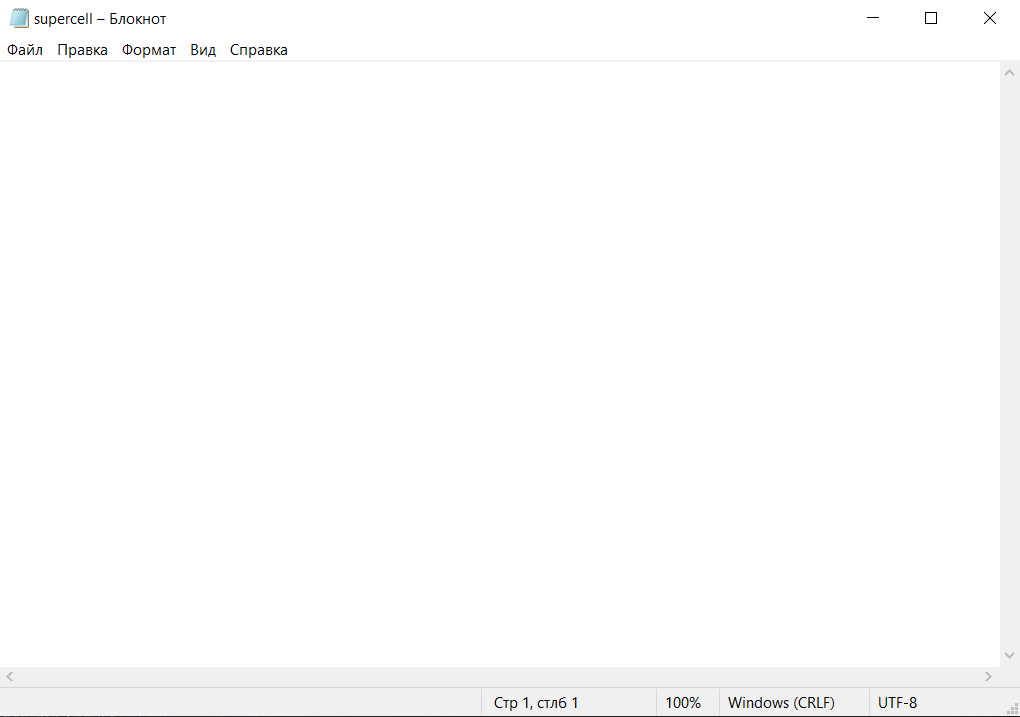Minimize the Блокнот window
This screenshot has height=717, width=1020.
click(872, 18)
